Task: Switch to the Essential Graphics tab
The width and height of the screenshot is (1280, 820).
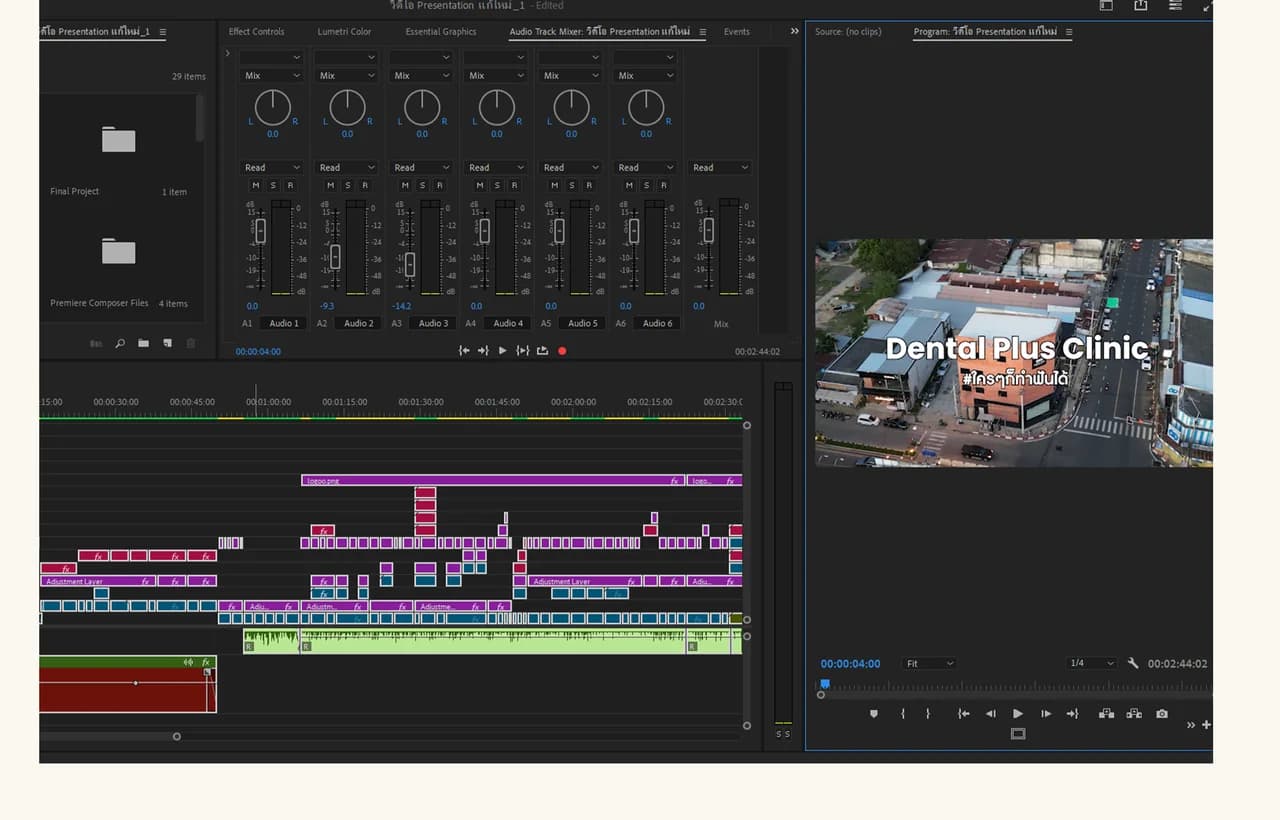Action: point(441,32)
